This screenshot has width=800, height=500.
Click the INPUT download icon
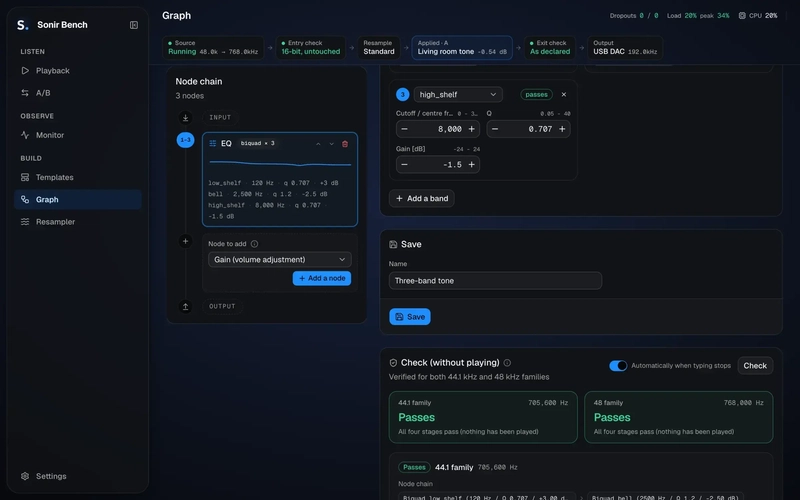click(185, 118)
